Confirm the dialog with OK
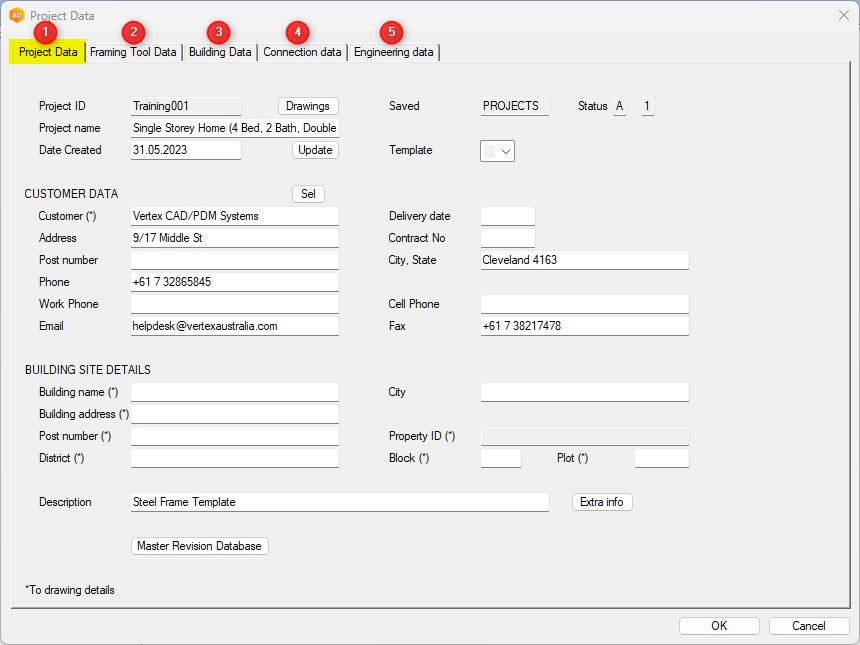Image resolution: width=860 pixels, height=645 pixels. coord(719,626)
